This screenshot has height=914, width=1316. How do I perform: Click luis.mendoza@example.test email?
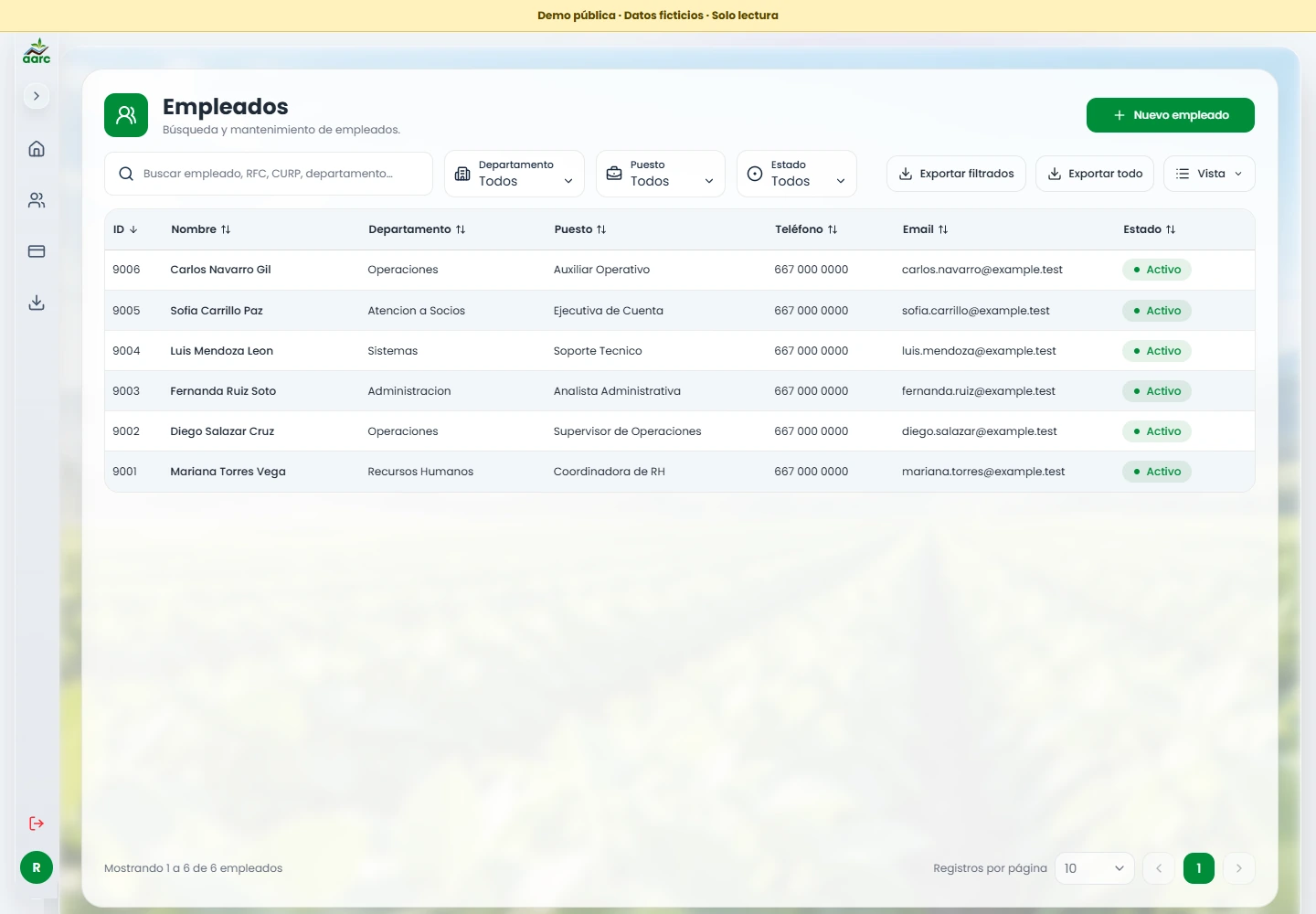[979, 351]
